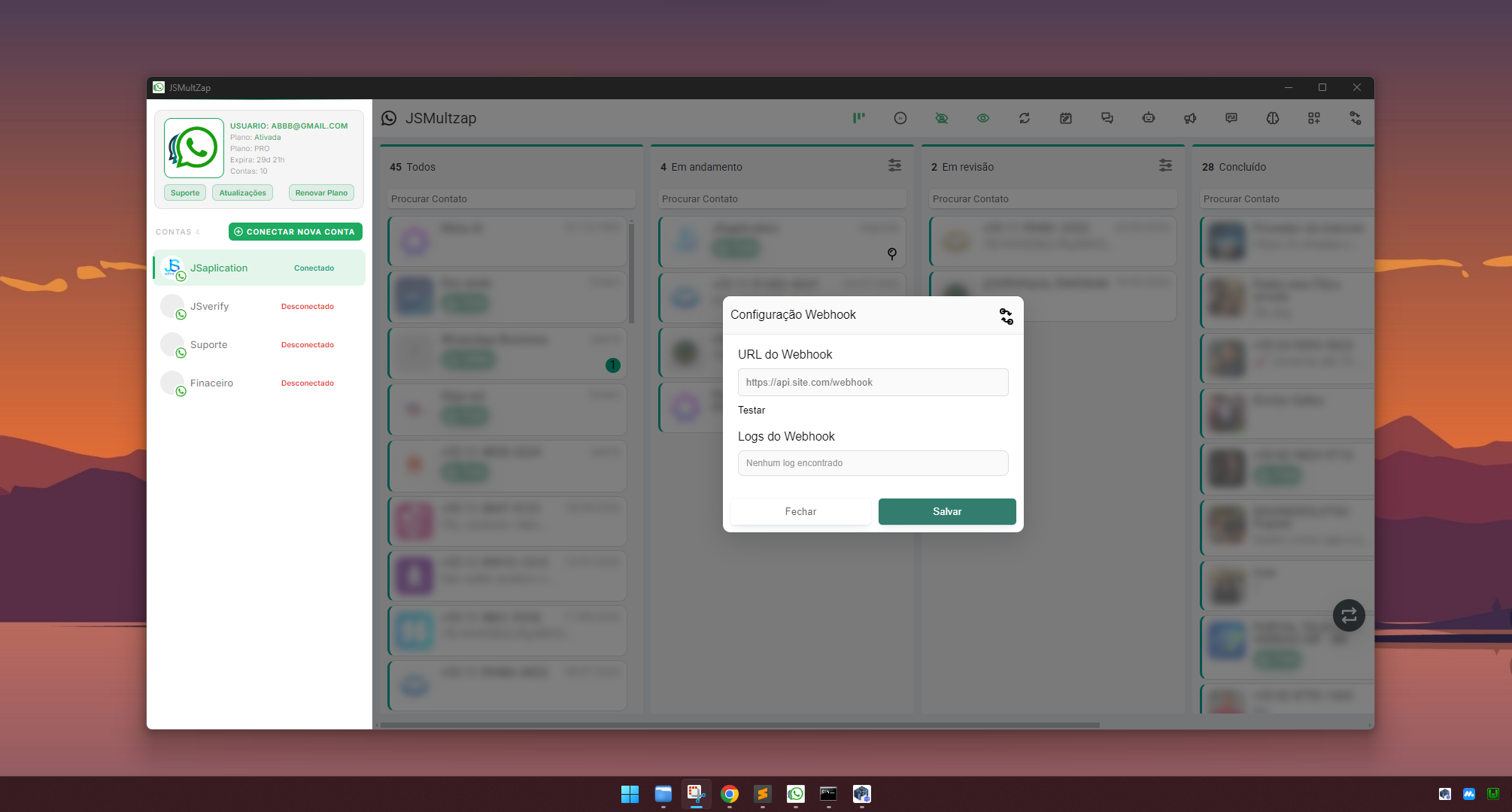
Task: Open the Suporte button in user card
Action: tap(185, 192)
